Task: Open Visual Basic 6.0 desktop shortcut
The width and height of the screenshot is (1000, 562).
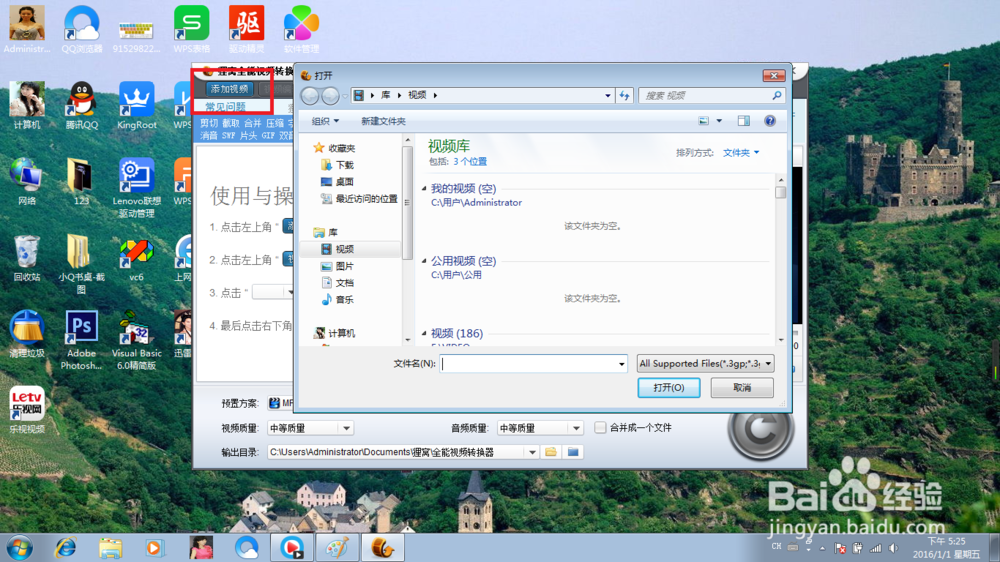Action: coord(136,340)
